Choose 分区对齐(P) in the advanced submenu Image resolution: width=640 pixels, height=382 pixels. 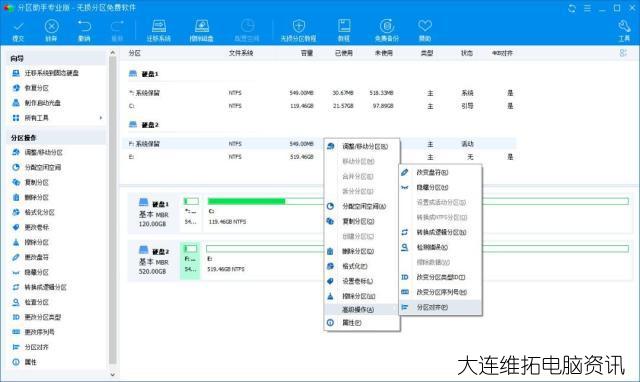(x=440, y=307)
